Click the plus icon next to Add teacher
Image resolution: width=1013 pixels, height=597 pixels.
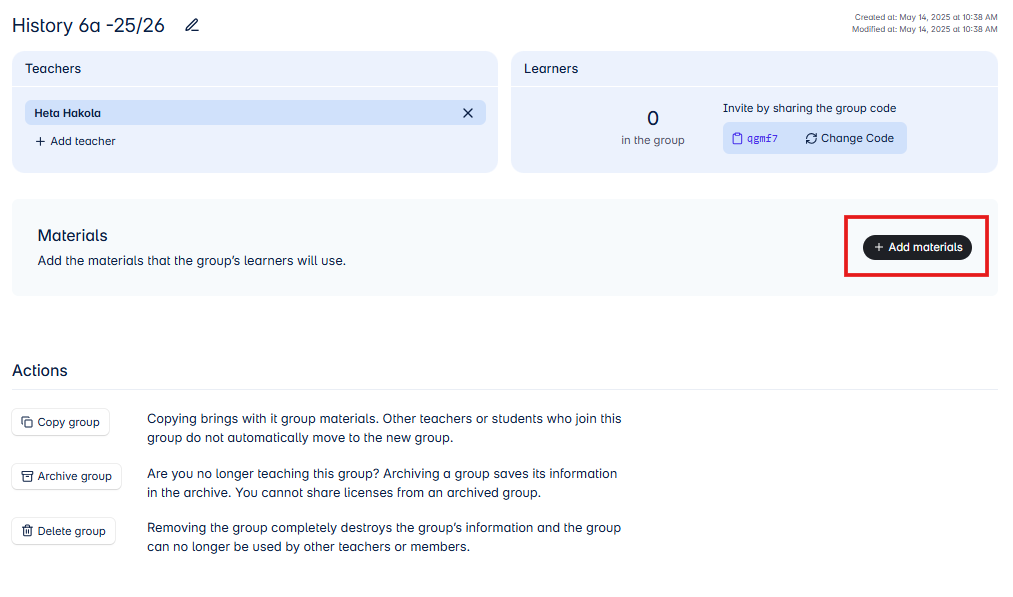40,141
